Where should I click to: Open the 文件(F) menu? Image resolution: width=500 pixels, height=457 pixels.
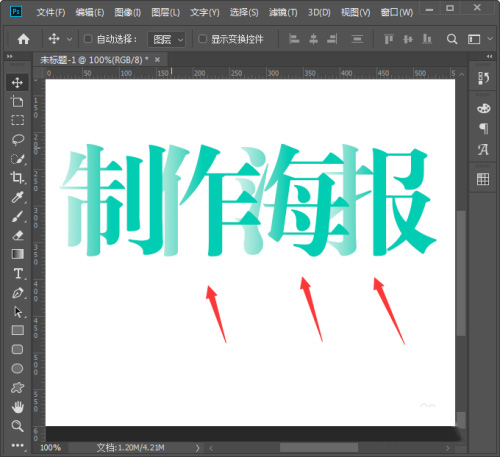tap(51, 13)
